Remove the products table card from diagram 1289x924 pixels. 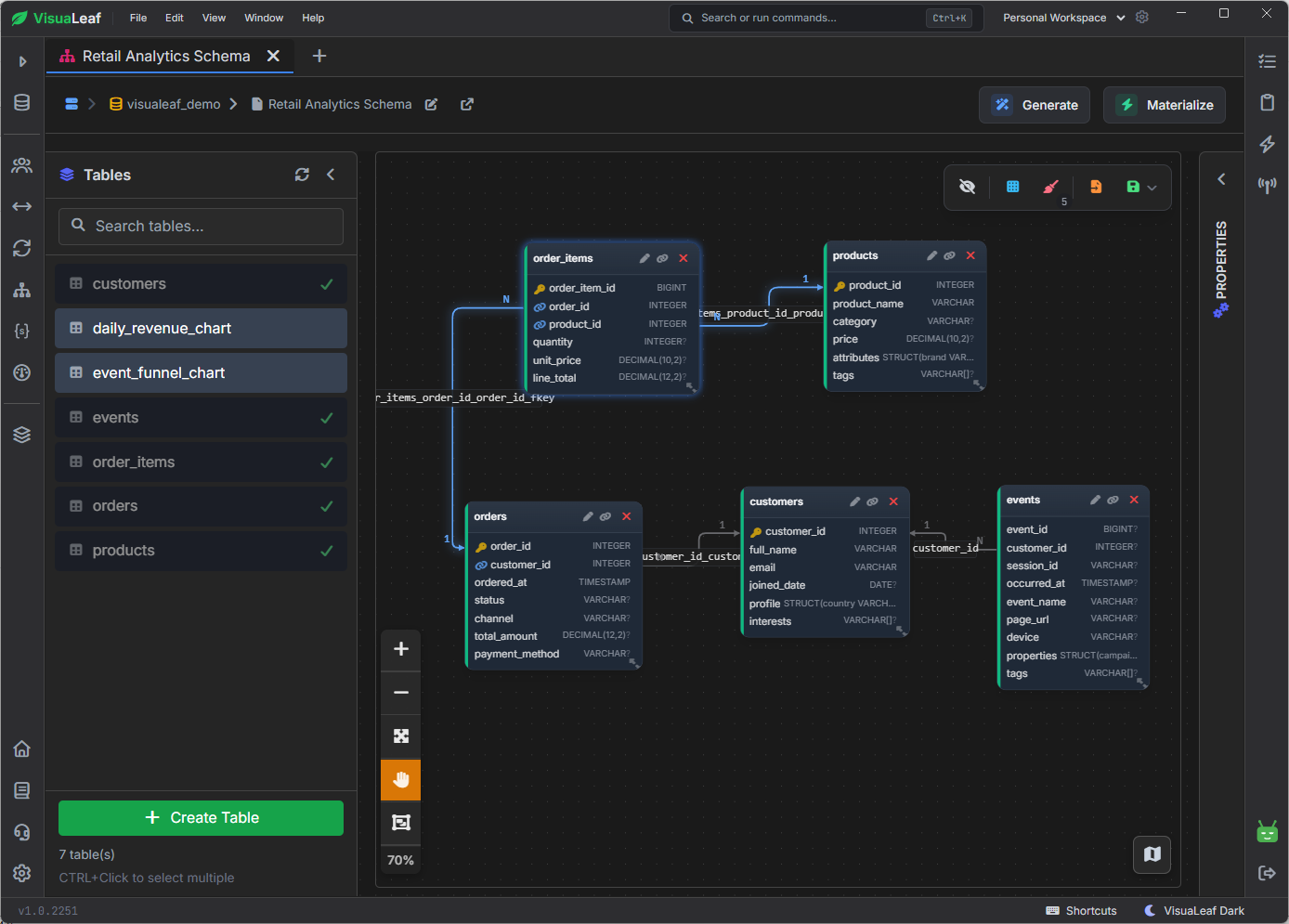point(970,255)
